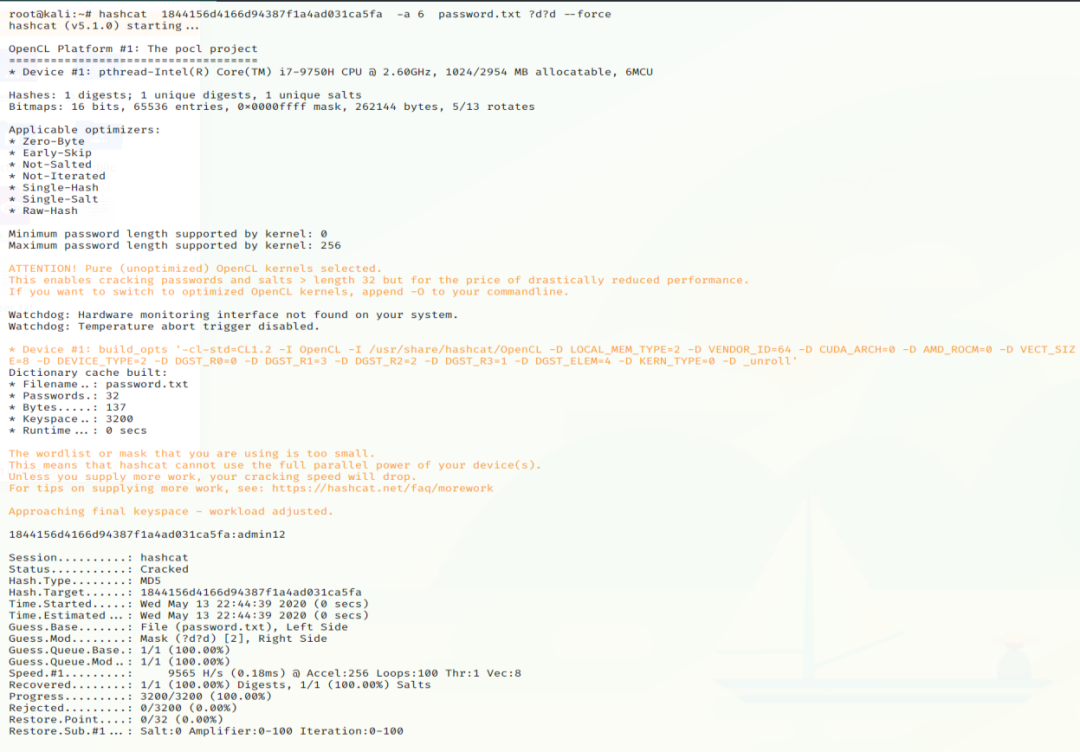Image resolution: width=1080 pixels, height=752 pixels.
Task: Click the Progress 3200/3200 line
Action: click(x=140, y=696)
